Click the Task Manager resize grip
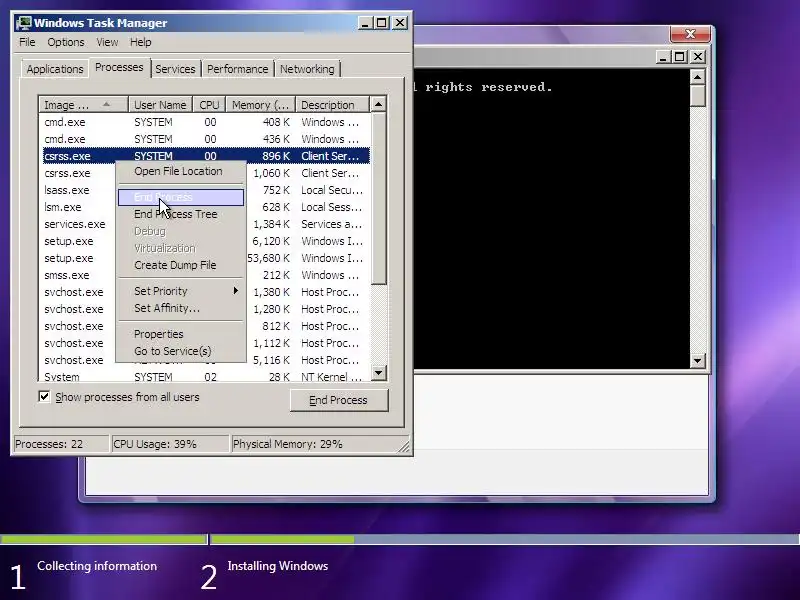 (404, 446)
